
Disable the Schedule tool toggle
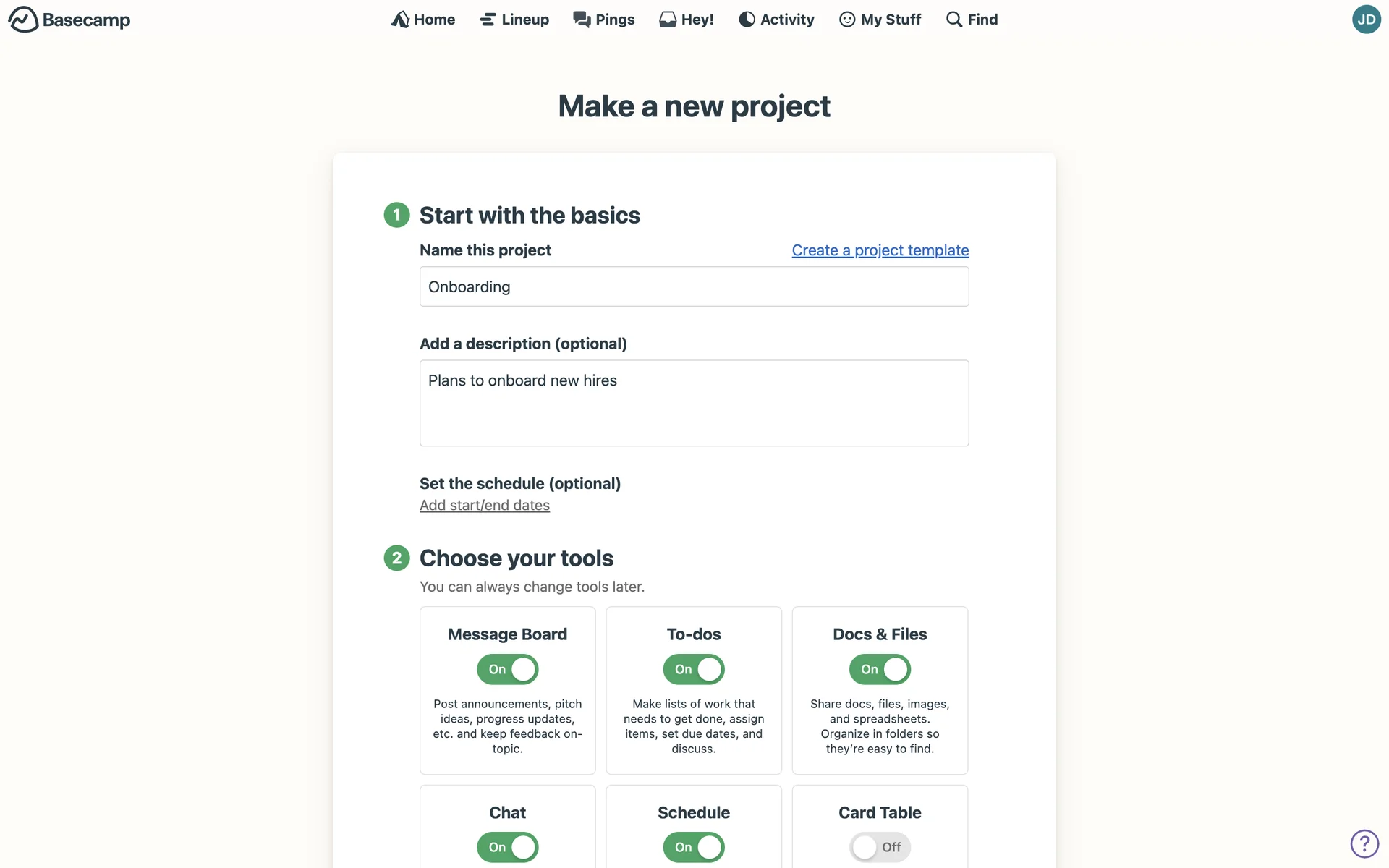[694, 847]
